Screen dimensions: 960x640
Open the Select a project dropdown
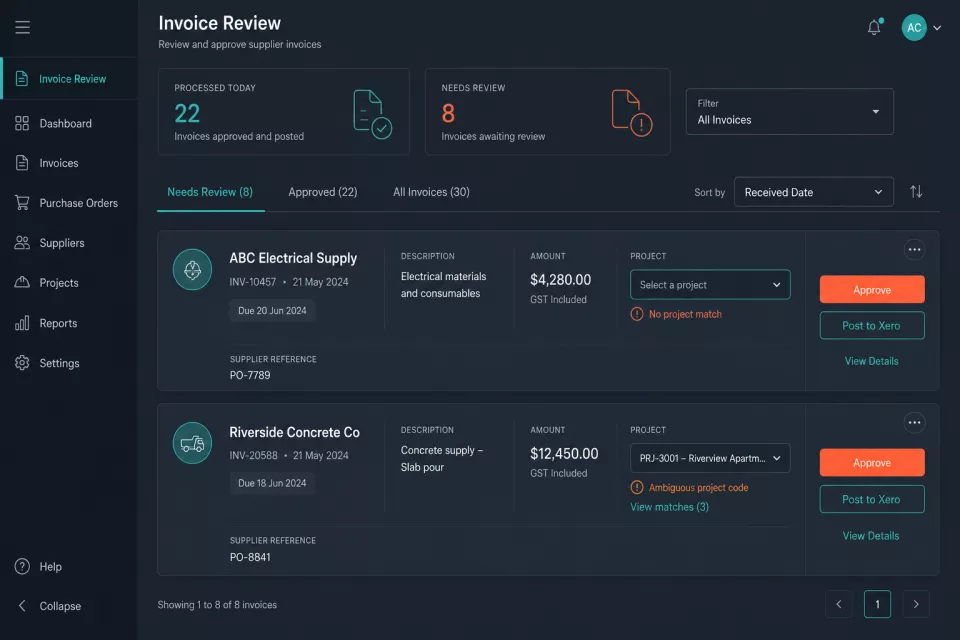coord(710,285)
